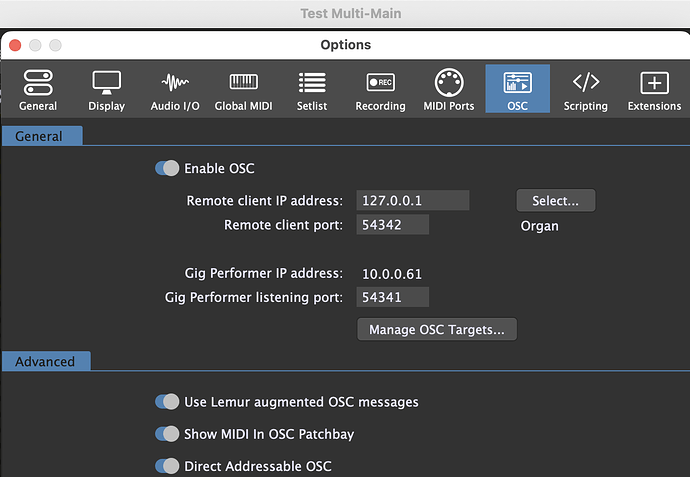
Task: Toggle Show MIDI In OSC Patchbay
Action: [167, 434]
